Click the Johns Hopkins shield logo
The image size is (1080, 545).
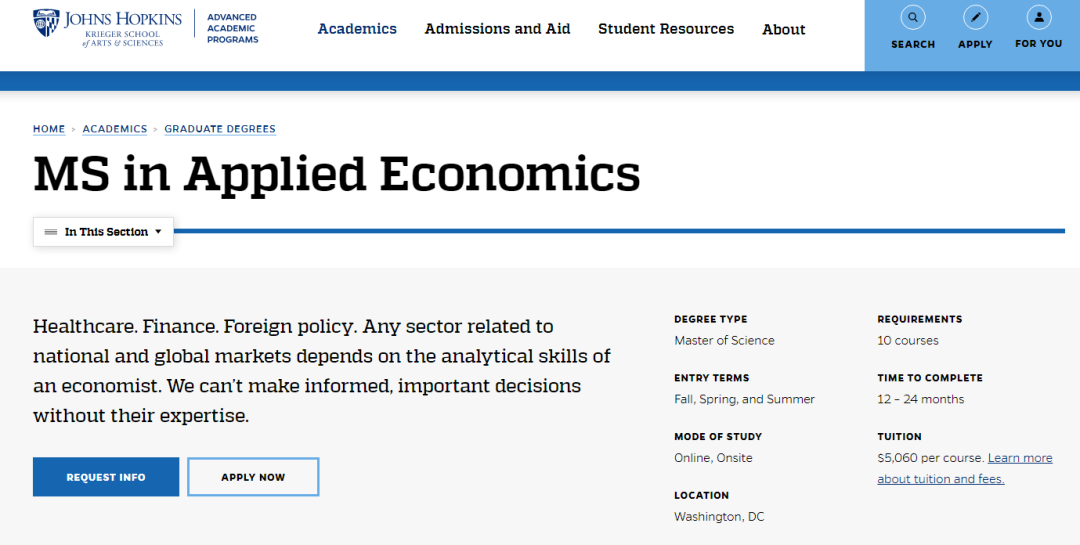46,23
